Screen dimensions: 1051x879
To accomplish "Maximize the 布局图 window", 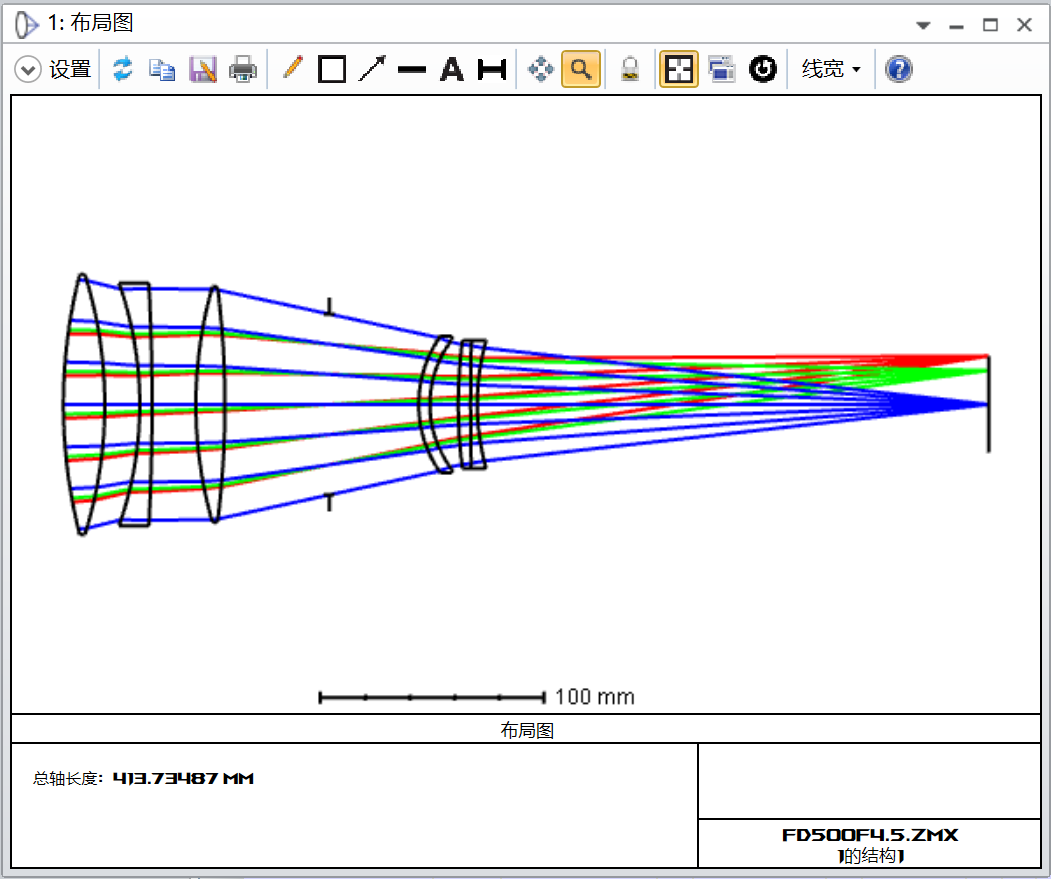I will click(x=990, y=25).
